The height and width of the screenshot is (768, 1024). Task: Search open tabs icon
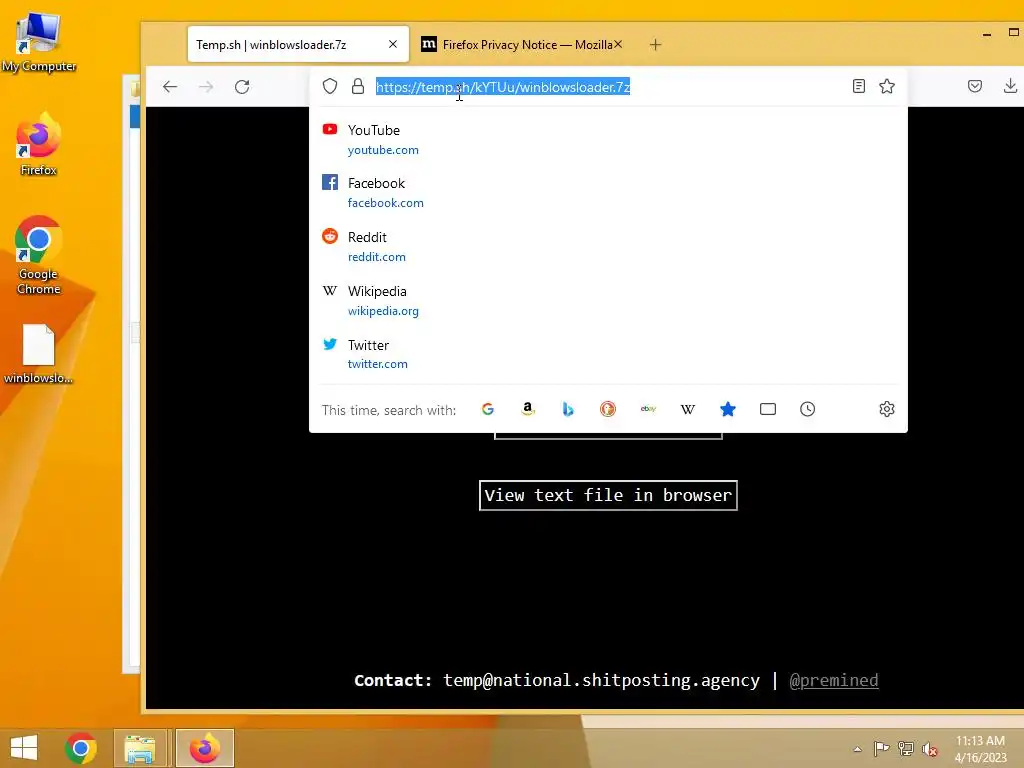[x=768, y=409]
